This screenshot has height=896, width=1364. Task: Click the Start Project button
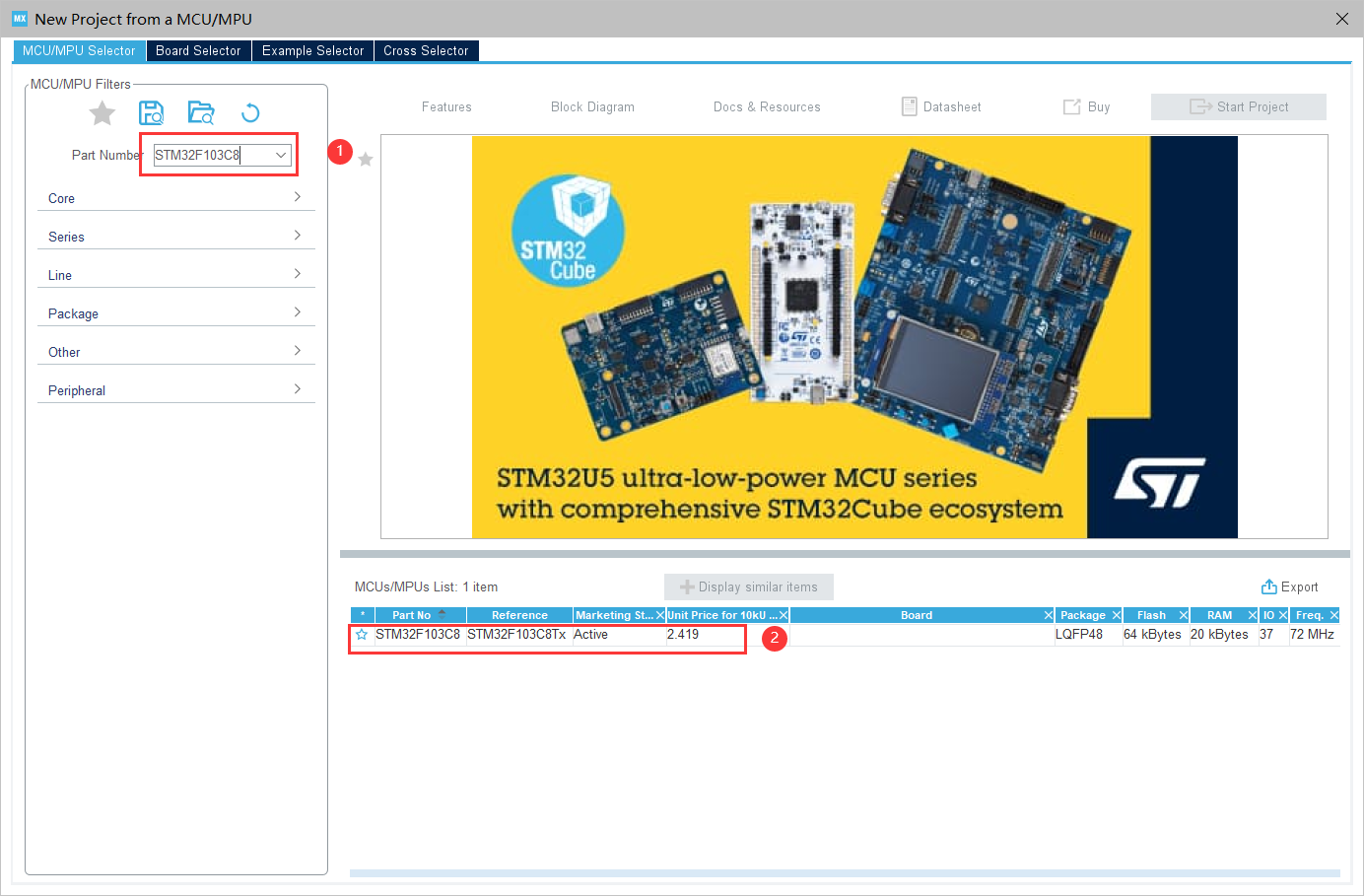coord(1238,106)
